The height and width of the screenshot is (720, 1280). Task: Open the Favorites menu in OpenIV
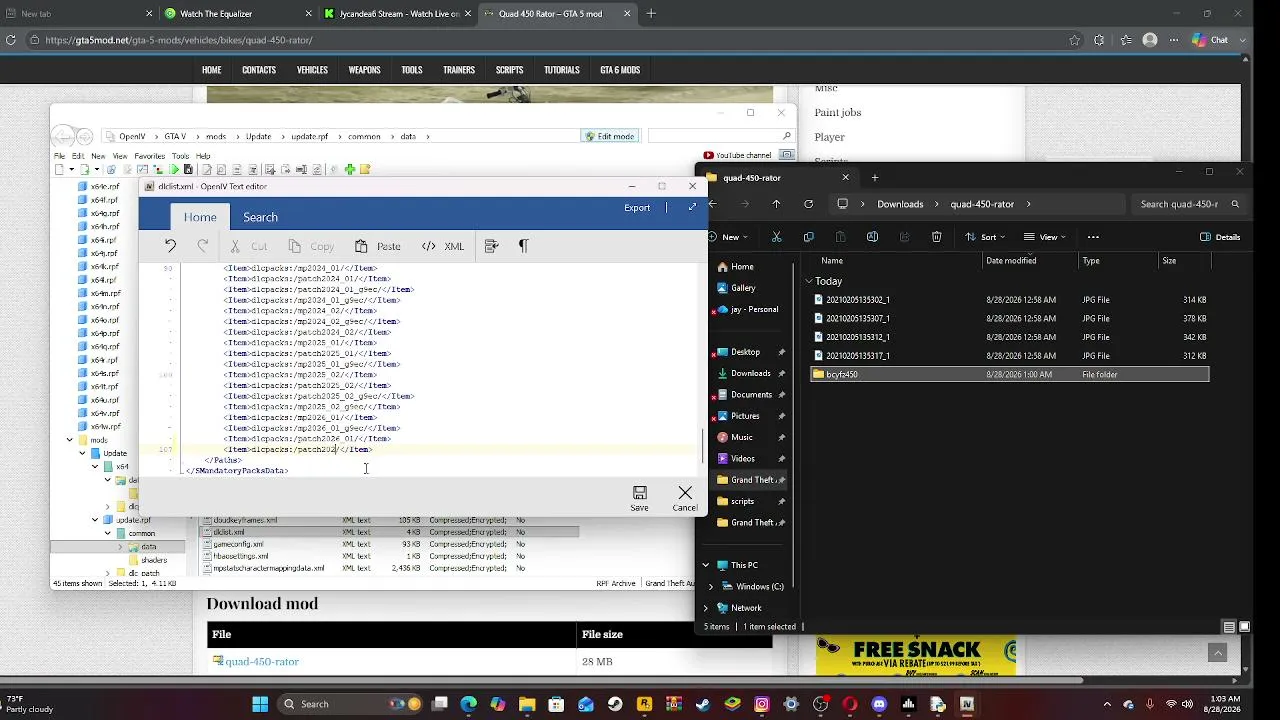pyautogui.click(x=149, y=156)
